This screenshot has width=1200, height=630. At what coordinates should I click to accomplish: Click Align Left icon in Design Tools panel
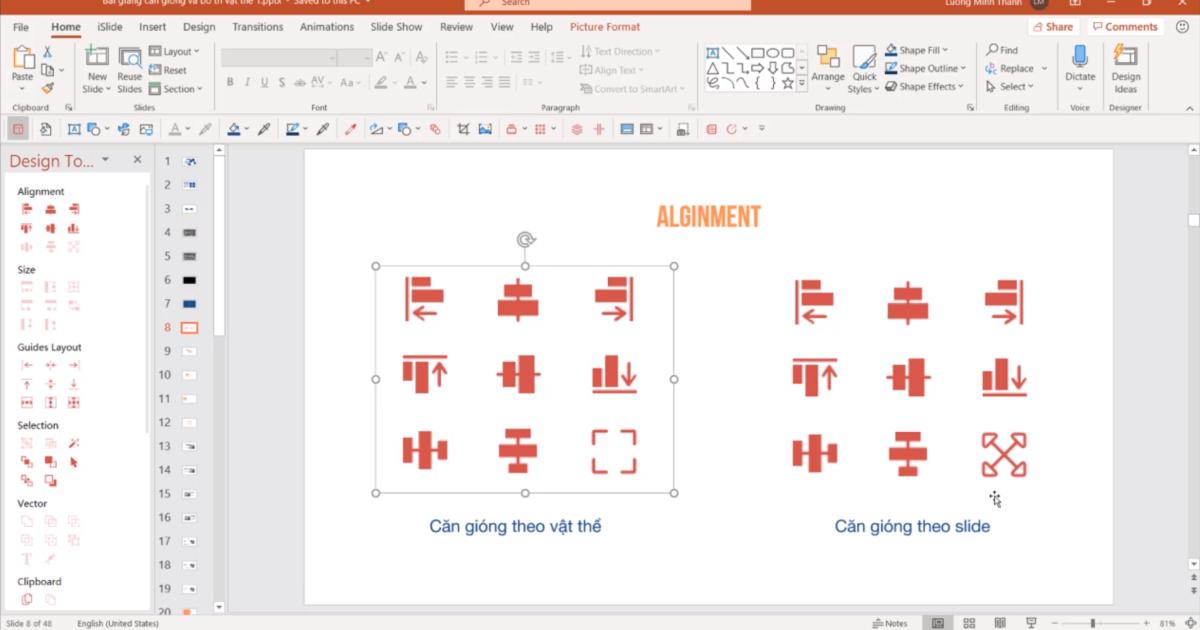point(27,210)
